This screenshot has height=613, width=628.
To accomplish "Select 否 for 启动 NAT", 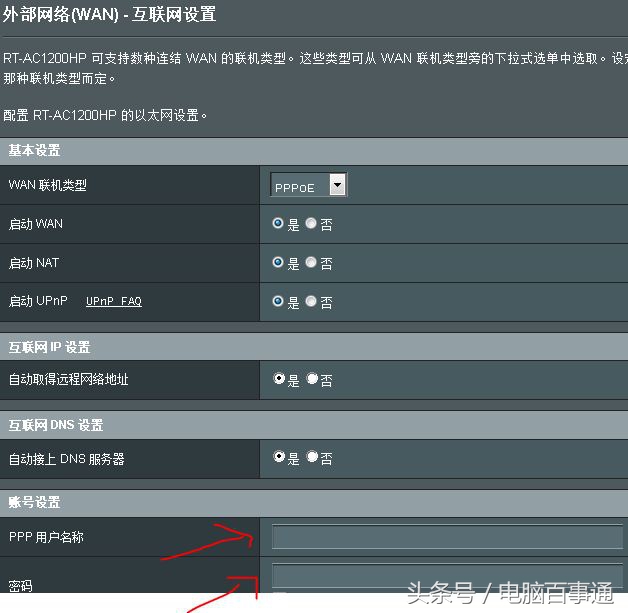I will [x=311, y=262].
